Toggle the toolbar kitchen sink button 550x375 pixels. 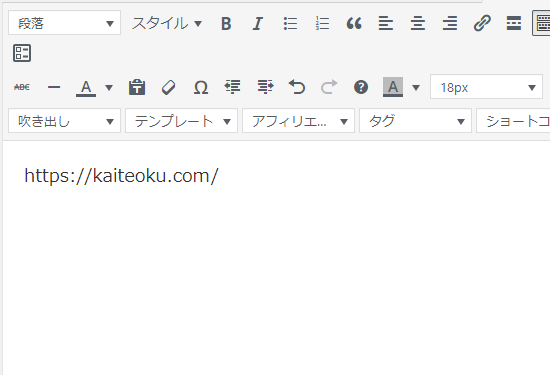542,23
